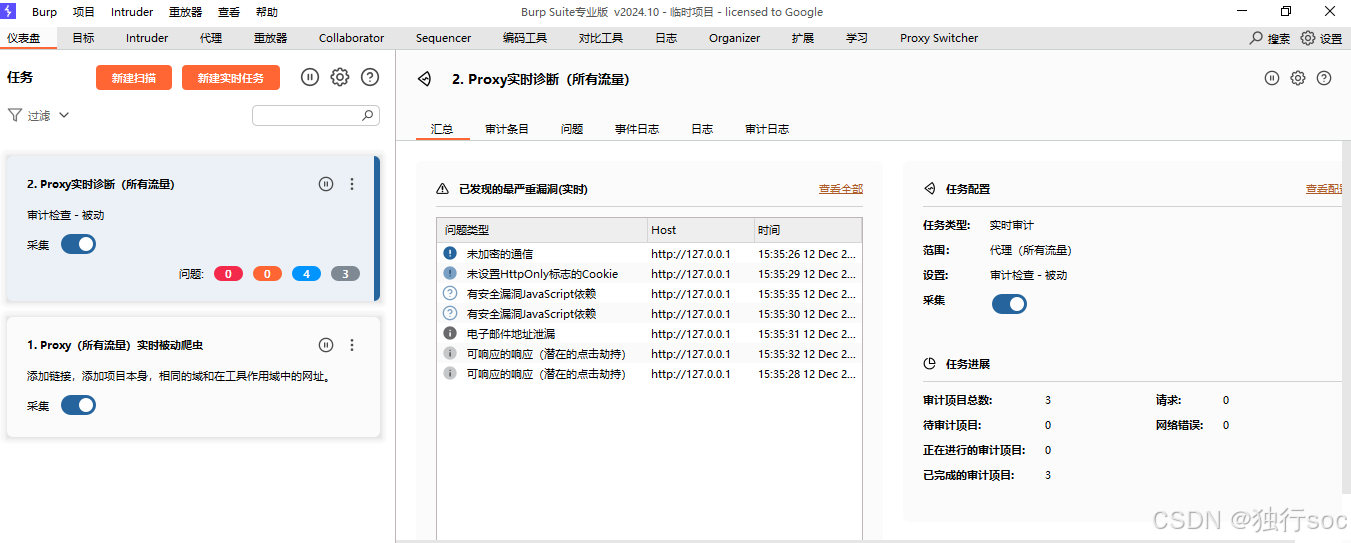The image size is (1351, 543).
Task: Pause the 2. Proxy实时诊断 task card
Action: (x=326, y=184)
